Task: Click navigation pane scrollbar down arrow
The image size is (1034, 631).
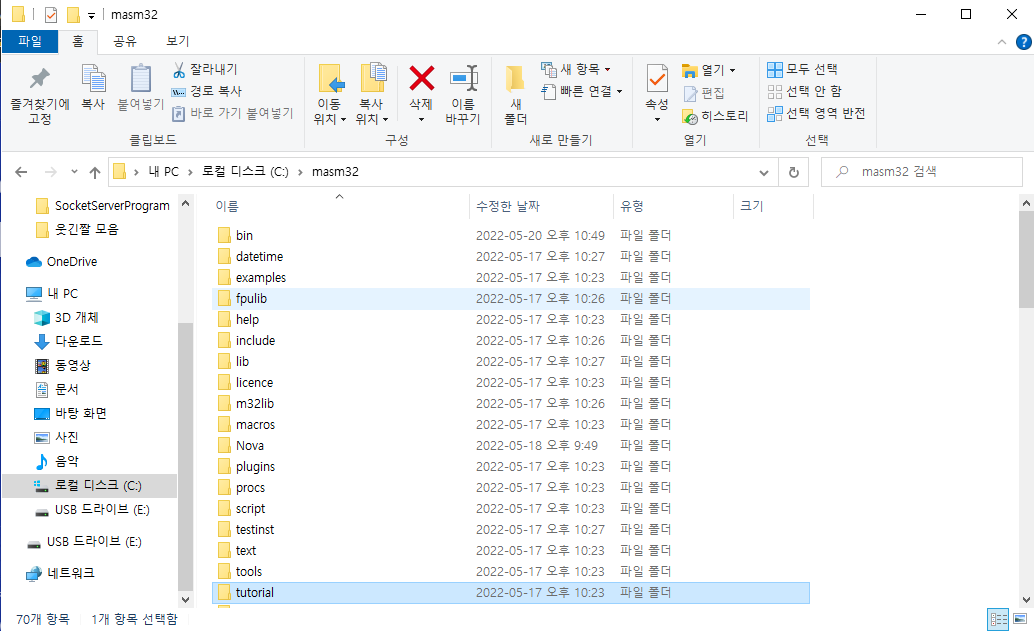Action: pos(185,600)
